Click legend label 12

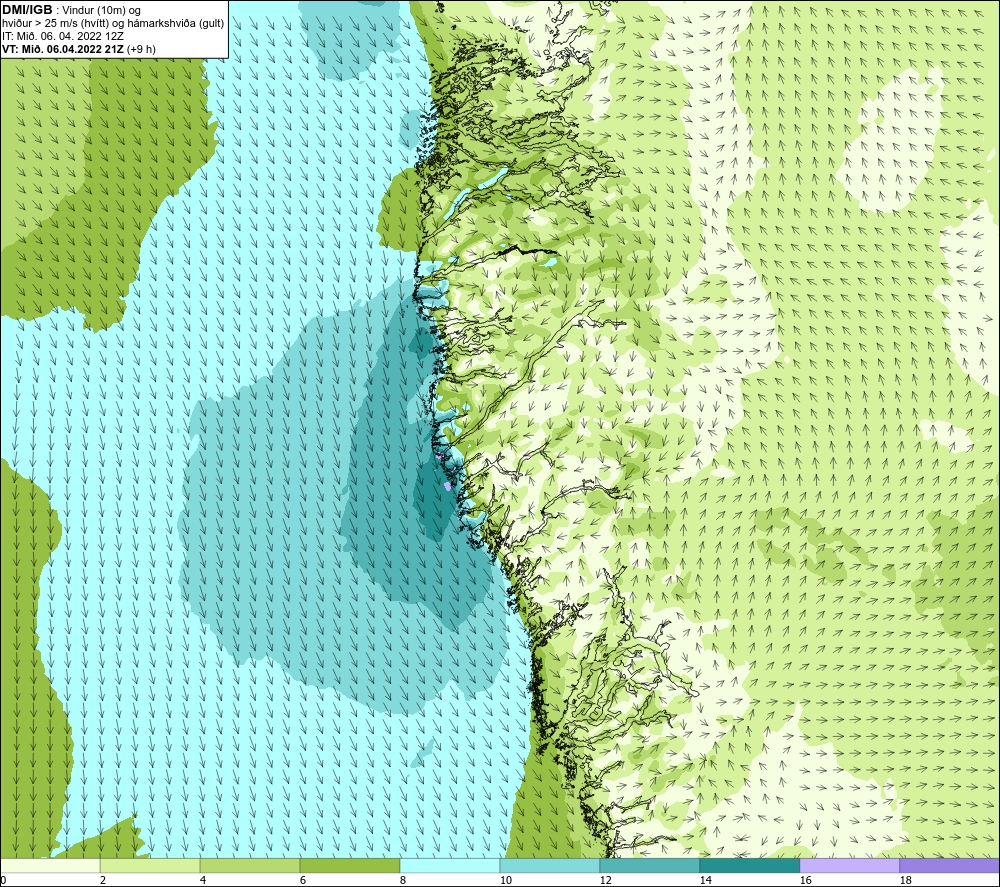605,881
